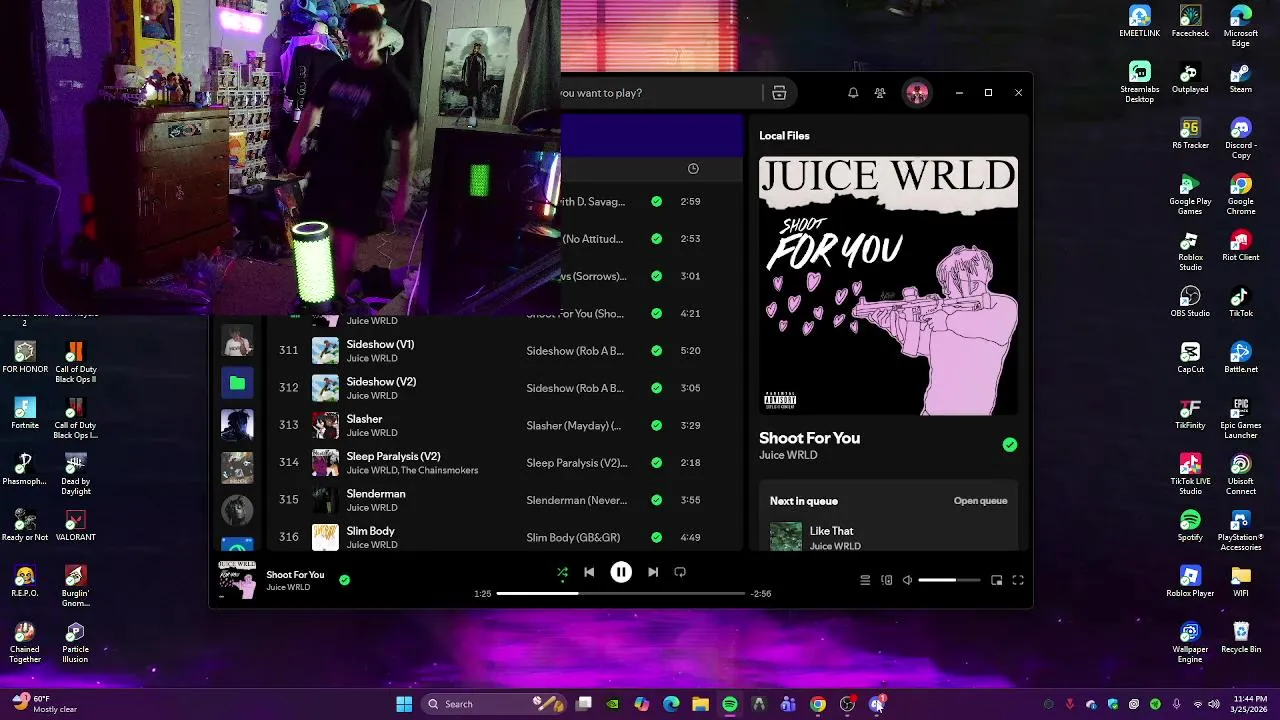The image size is (1280, 720).
Task: Open green Local Files folder in sidebar
Action: (237, 383)
